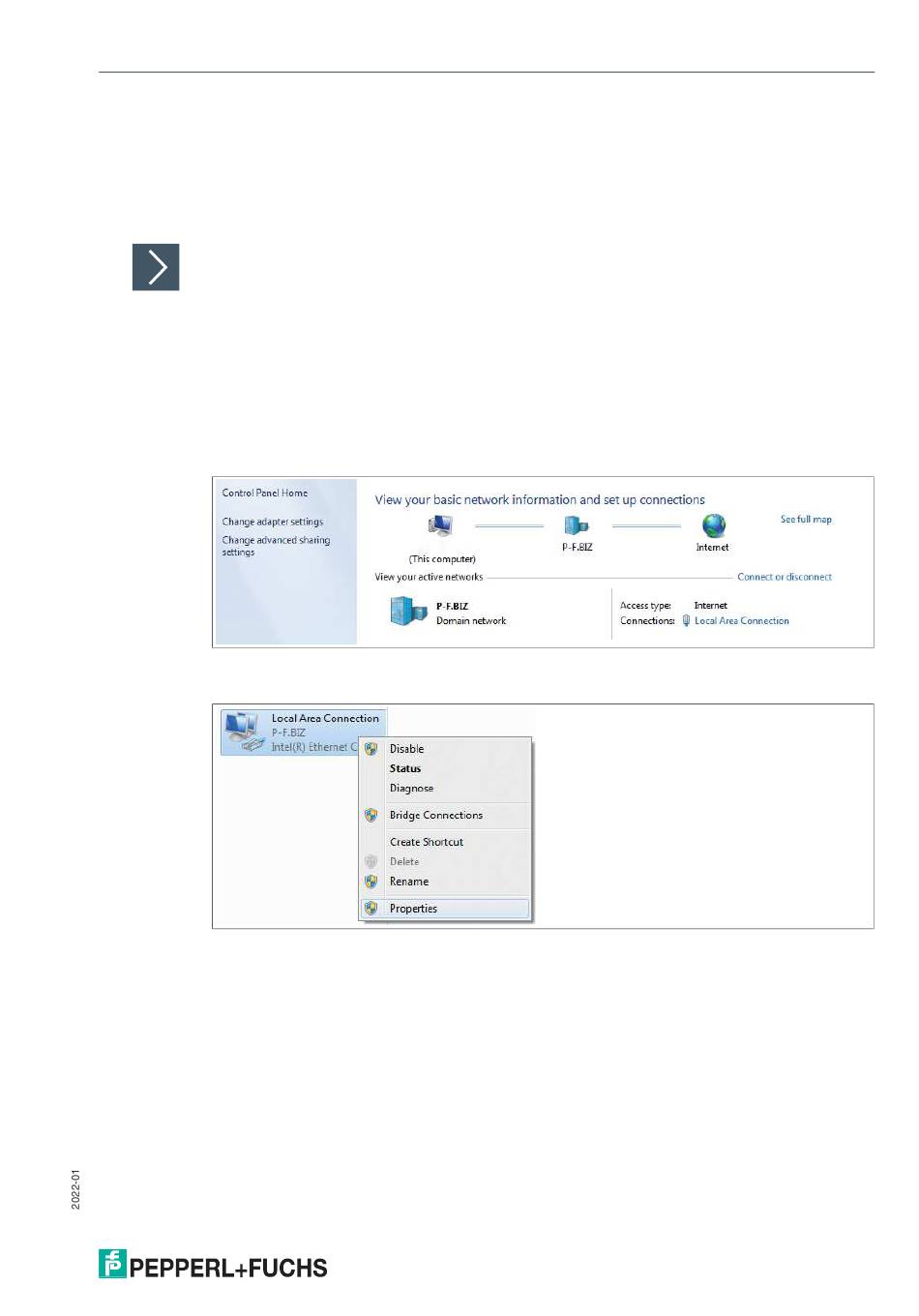Click the (This computer) label
919x1316 pixels.
click(442, 559)
